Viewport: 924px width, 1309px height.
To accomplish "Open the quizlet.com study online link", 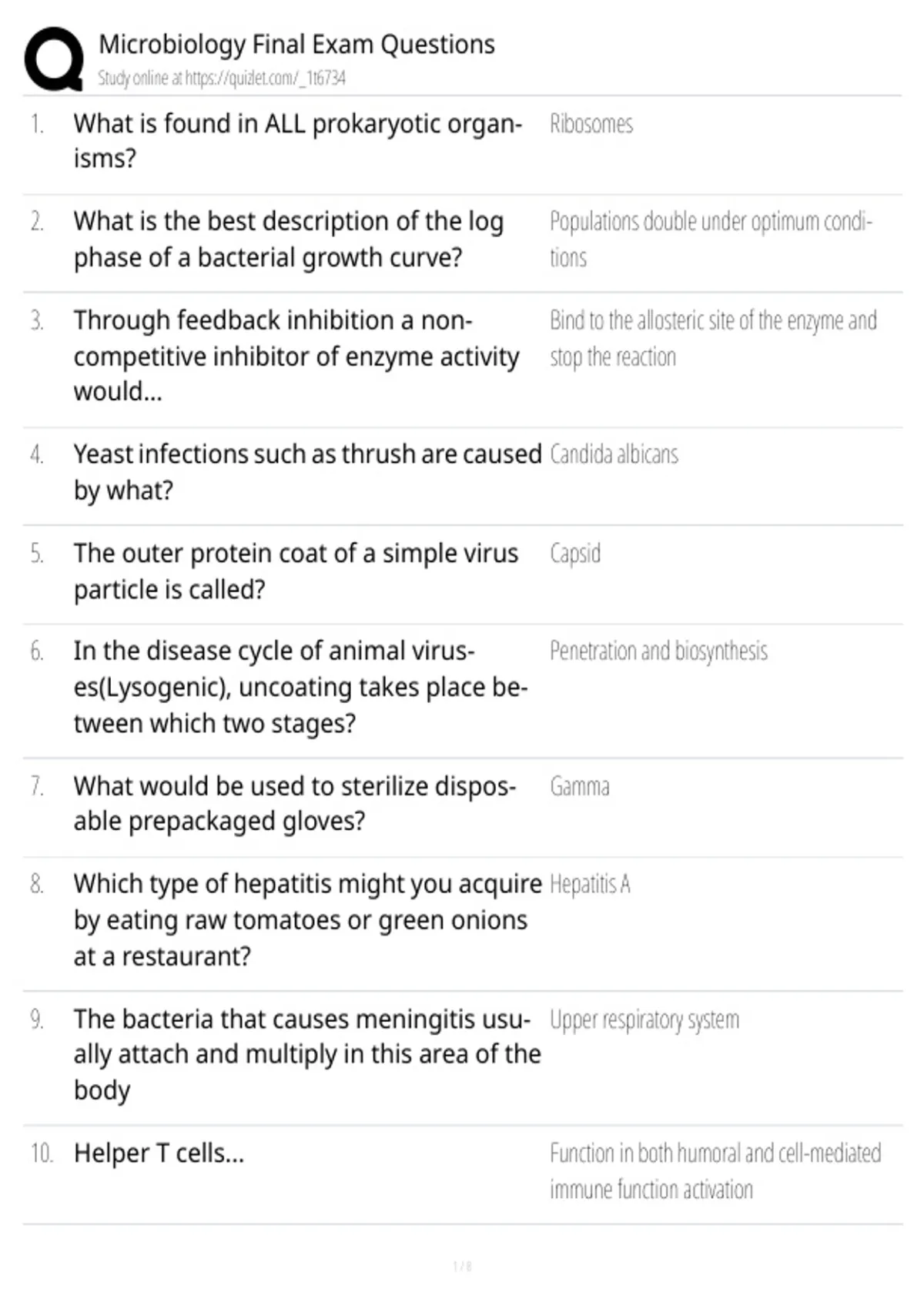I will click(x=222, y=78).
